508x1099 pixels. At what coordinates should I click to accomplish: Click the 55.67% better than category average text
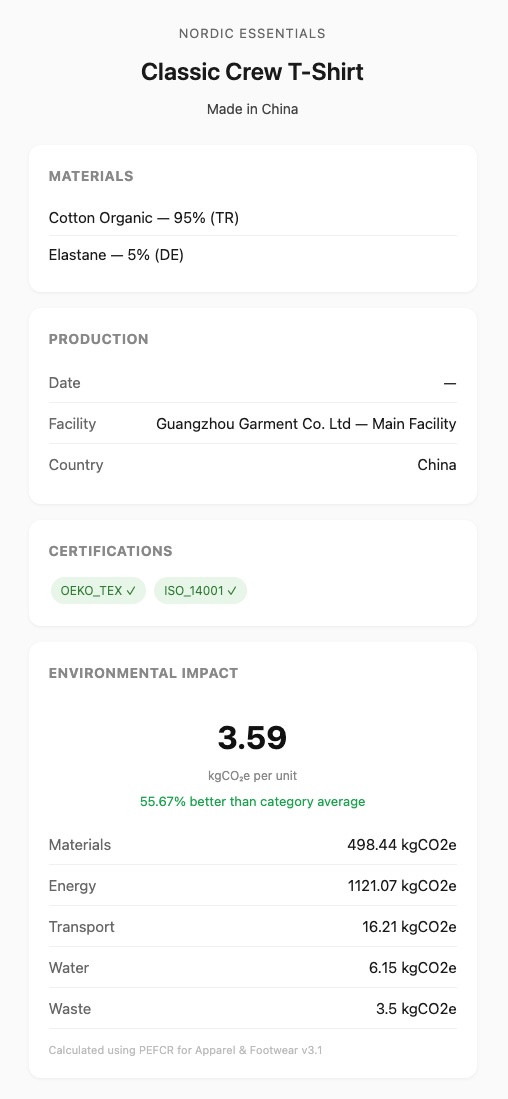tap(252, 801)
